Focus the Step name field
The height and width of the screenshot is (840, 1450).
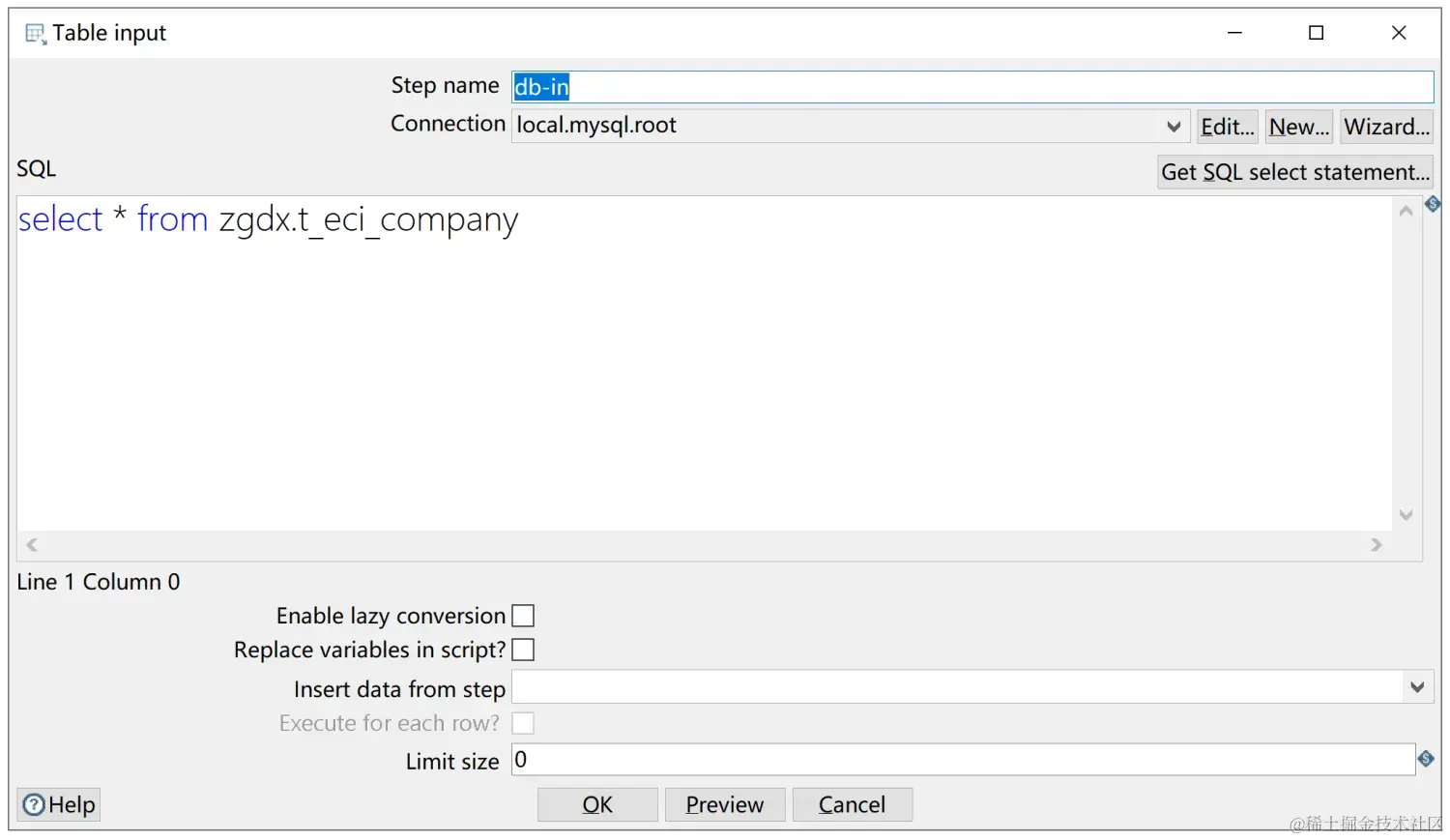tap(972, 87)
